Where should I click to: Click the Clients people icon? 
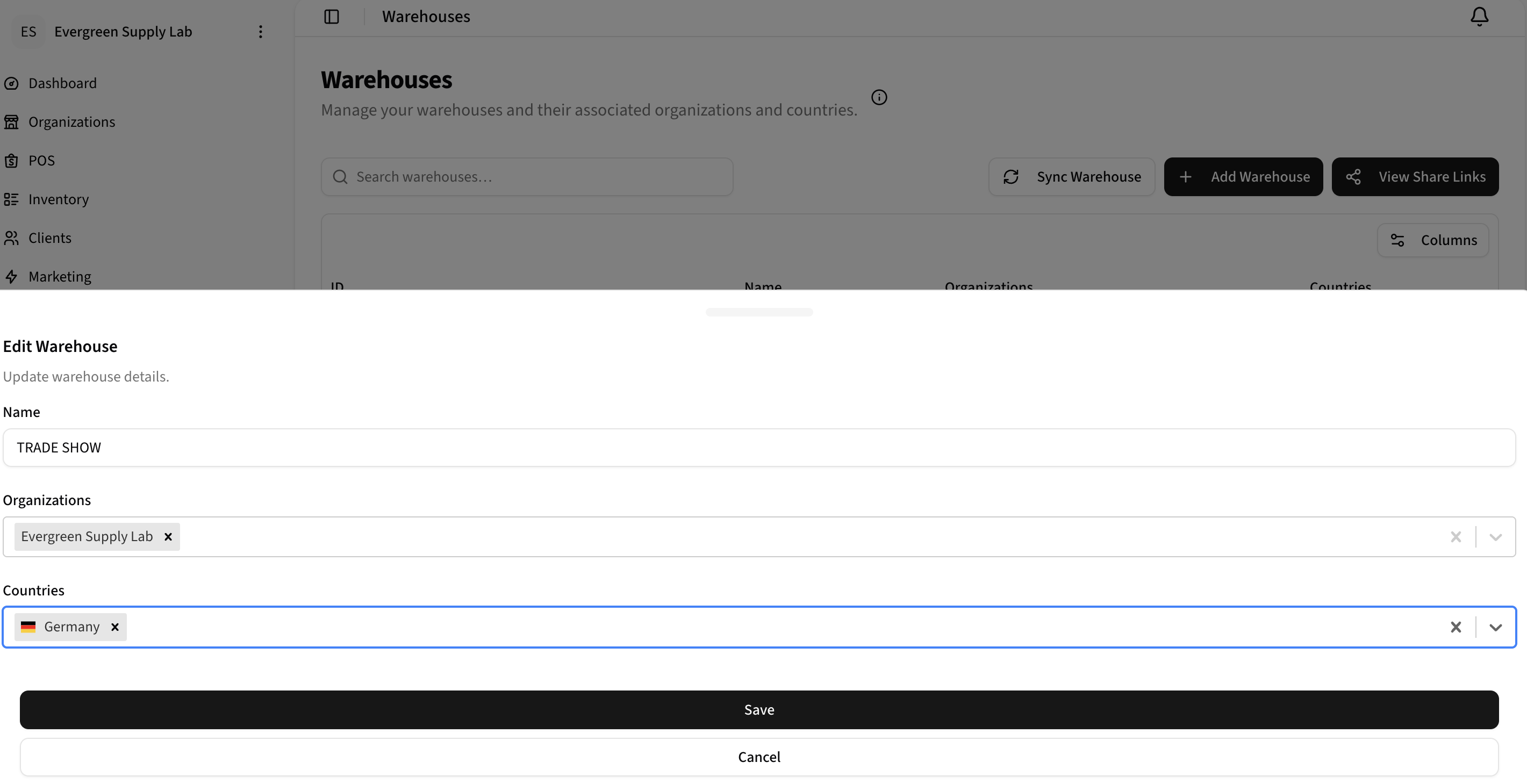11,238
